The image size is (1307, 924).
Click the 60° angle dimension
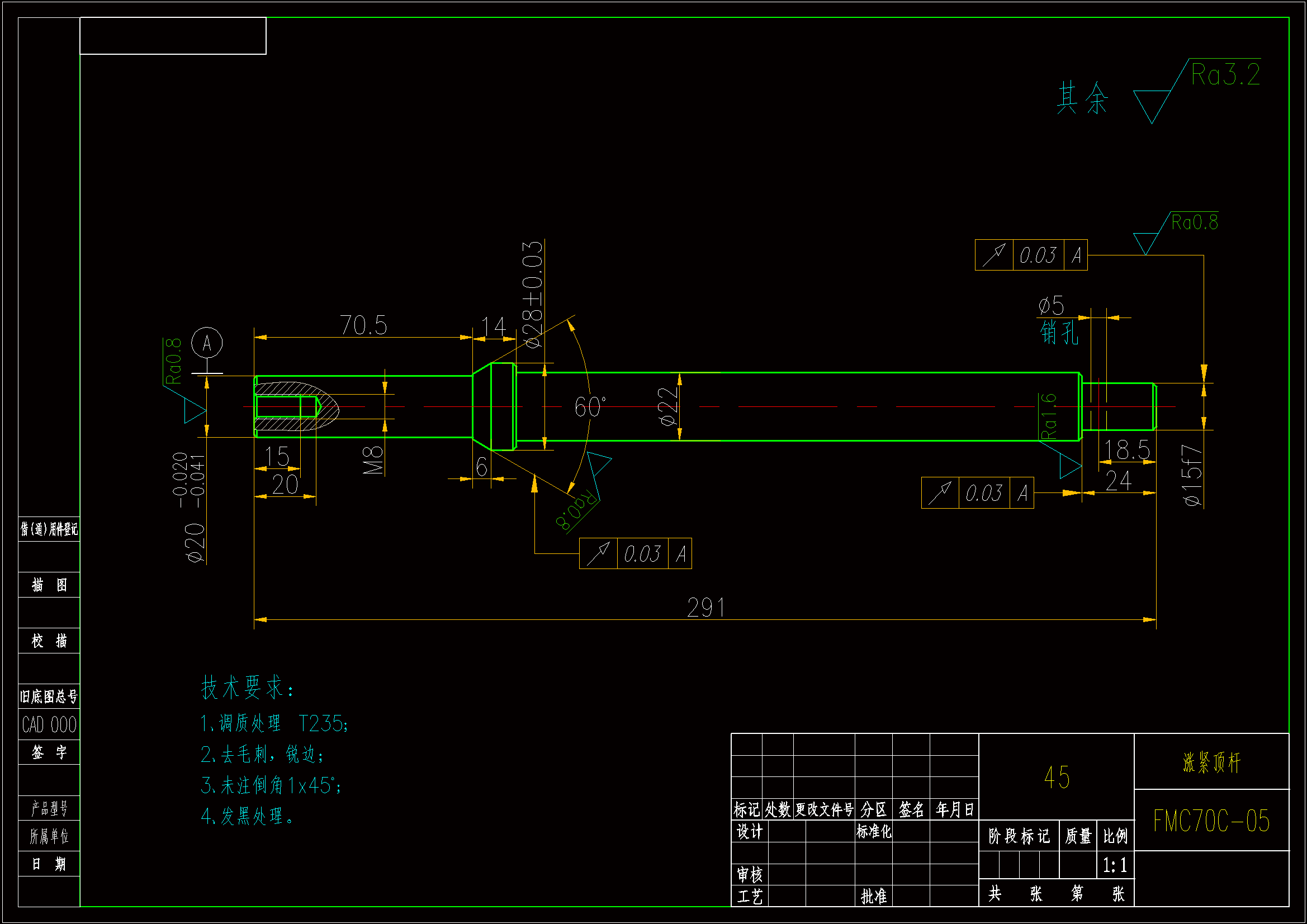590,407
